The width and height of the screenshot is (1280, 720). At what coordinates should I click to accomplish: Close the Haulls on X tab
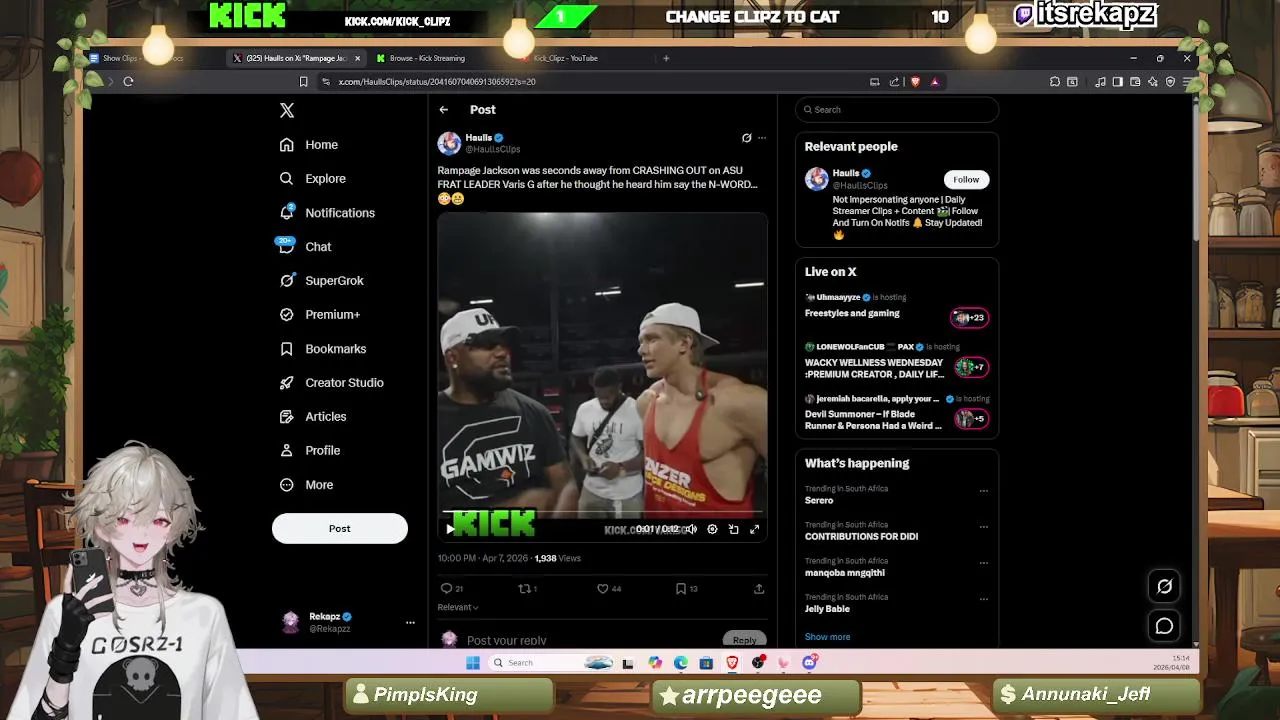pyautogui.click(x=357, y=58)
